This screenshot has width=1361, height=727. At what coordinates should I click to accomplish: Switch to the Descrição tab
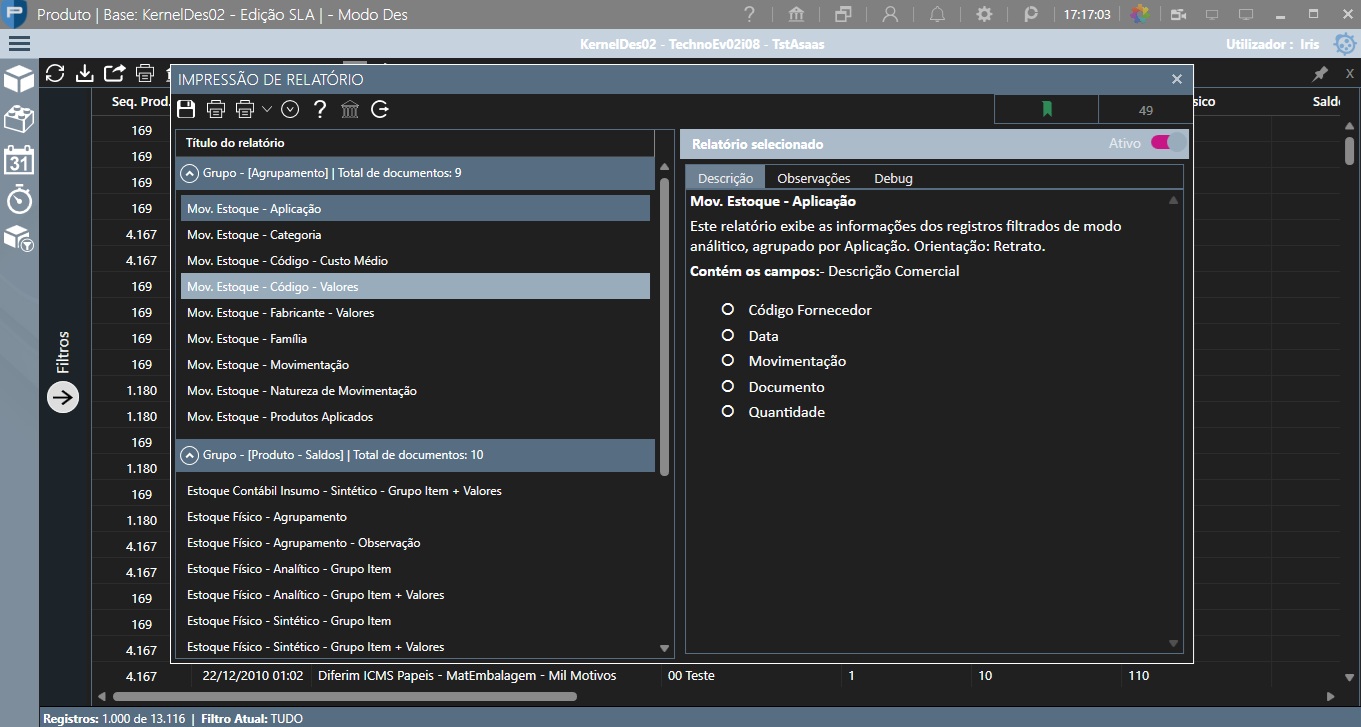(x=725, y=178)
